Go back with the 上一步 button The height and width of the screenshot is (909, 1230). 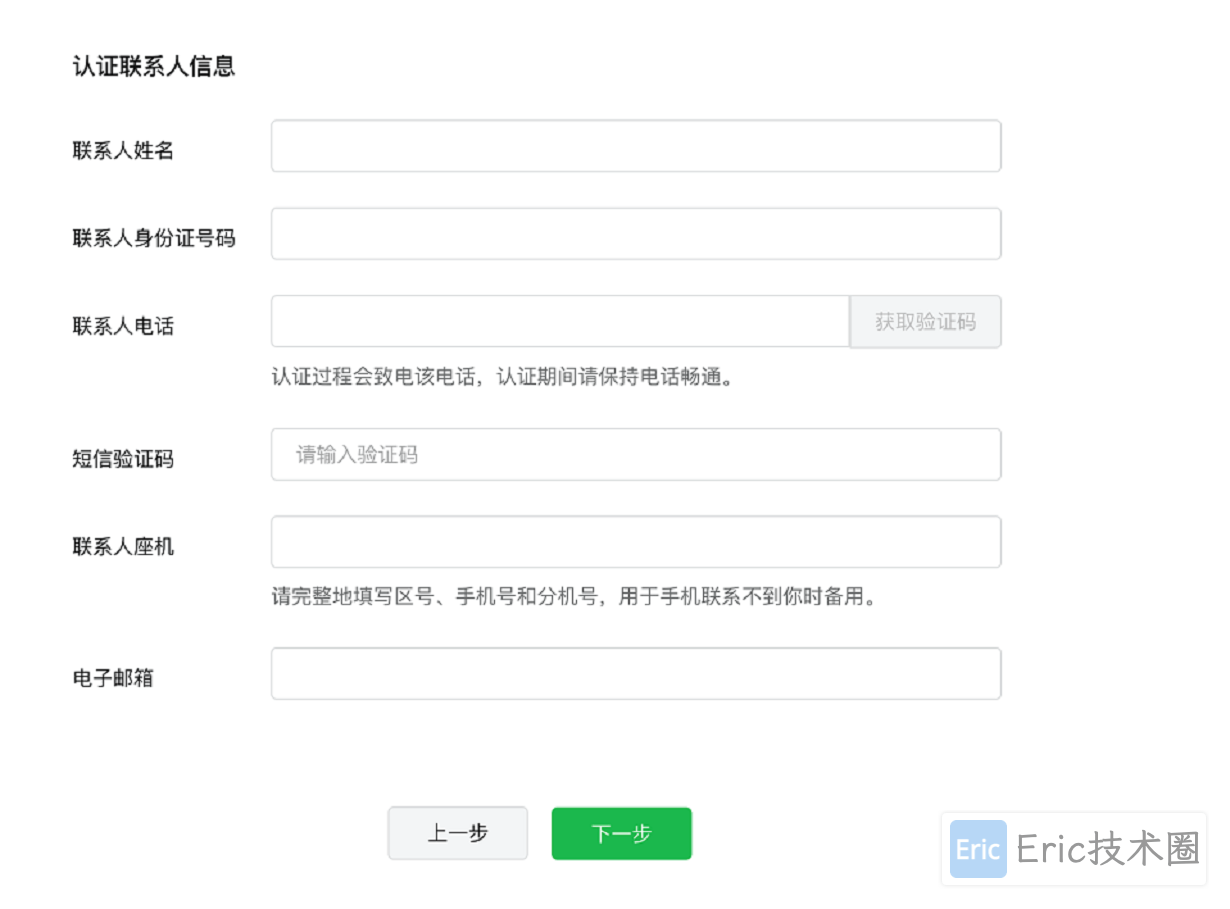coord(457,834)
